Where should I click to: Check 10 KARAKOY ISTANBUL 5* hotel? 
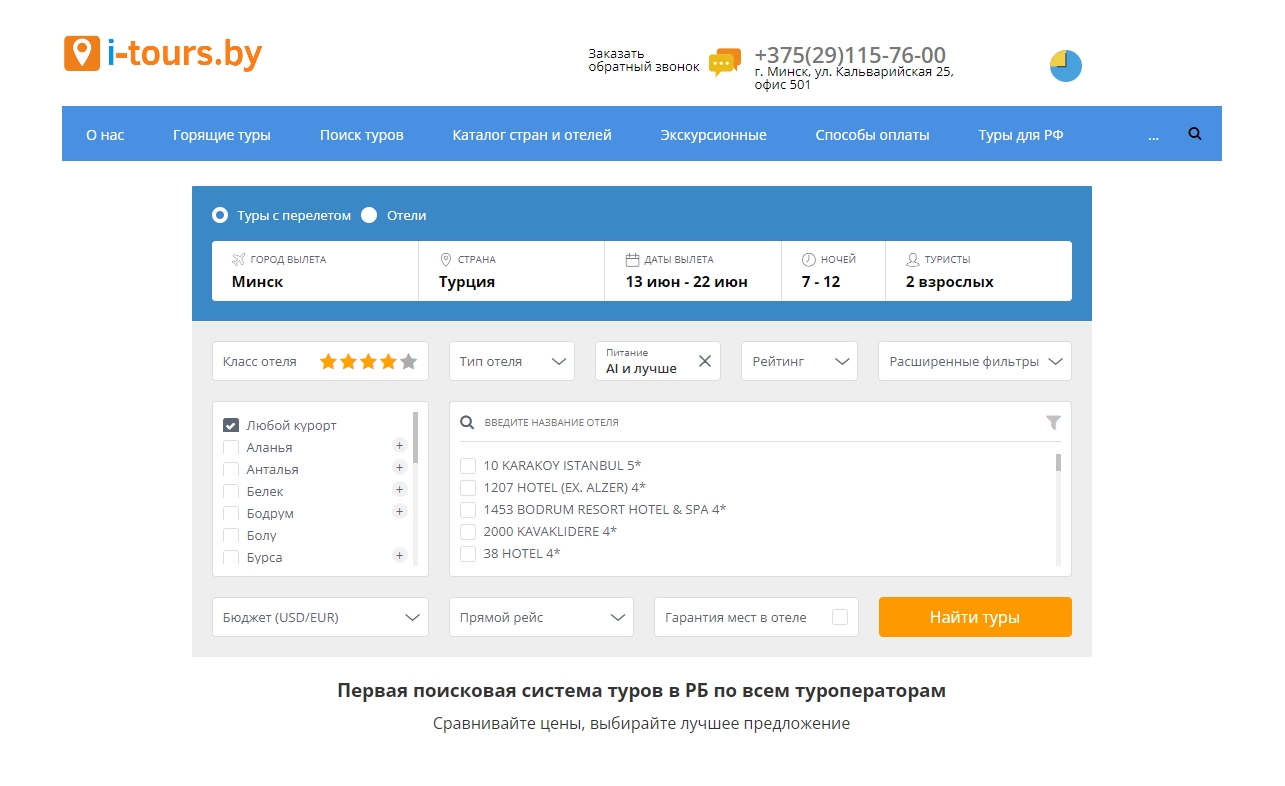click(x=468, y=465)
